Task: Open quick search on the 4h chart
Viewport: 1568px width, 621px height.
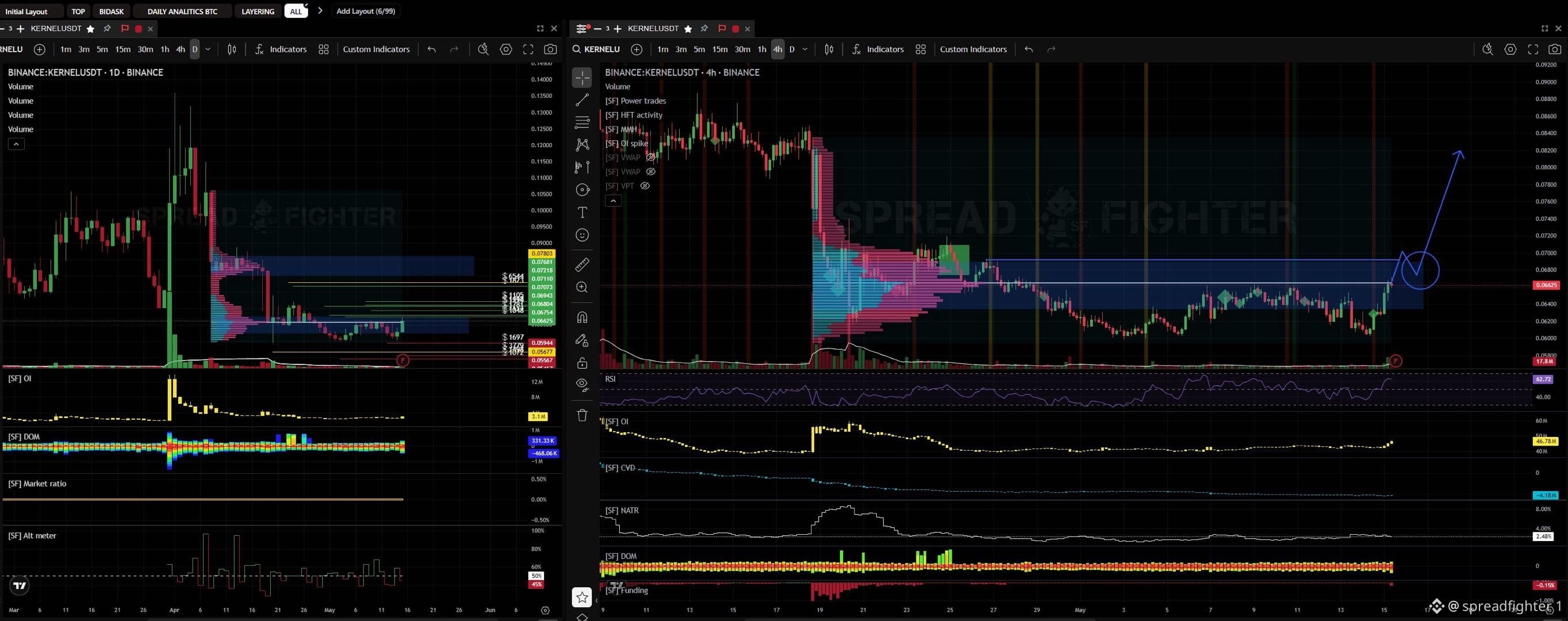Action: [1488, 49]
